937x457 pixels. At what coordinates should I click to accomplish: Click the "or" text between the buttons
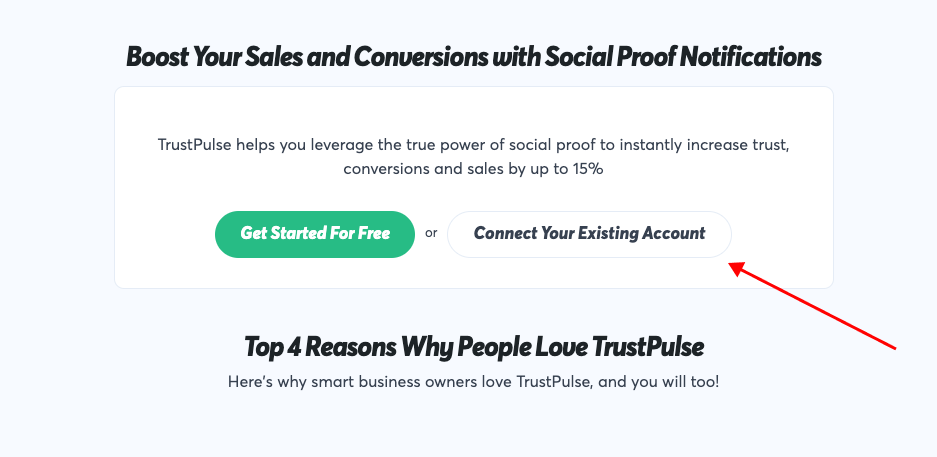pos(431,234)
